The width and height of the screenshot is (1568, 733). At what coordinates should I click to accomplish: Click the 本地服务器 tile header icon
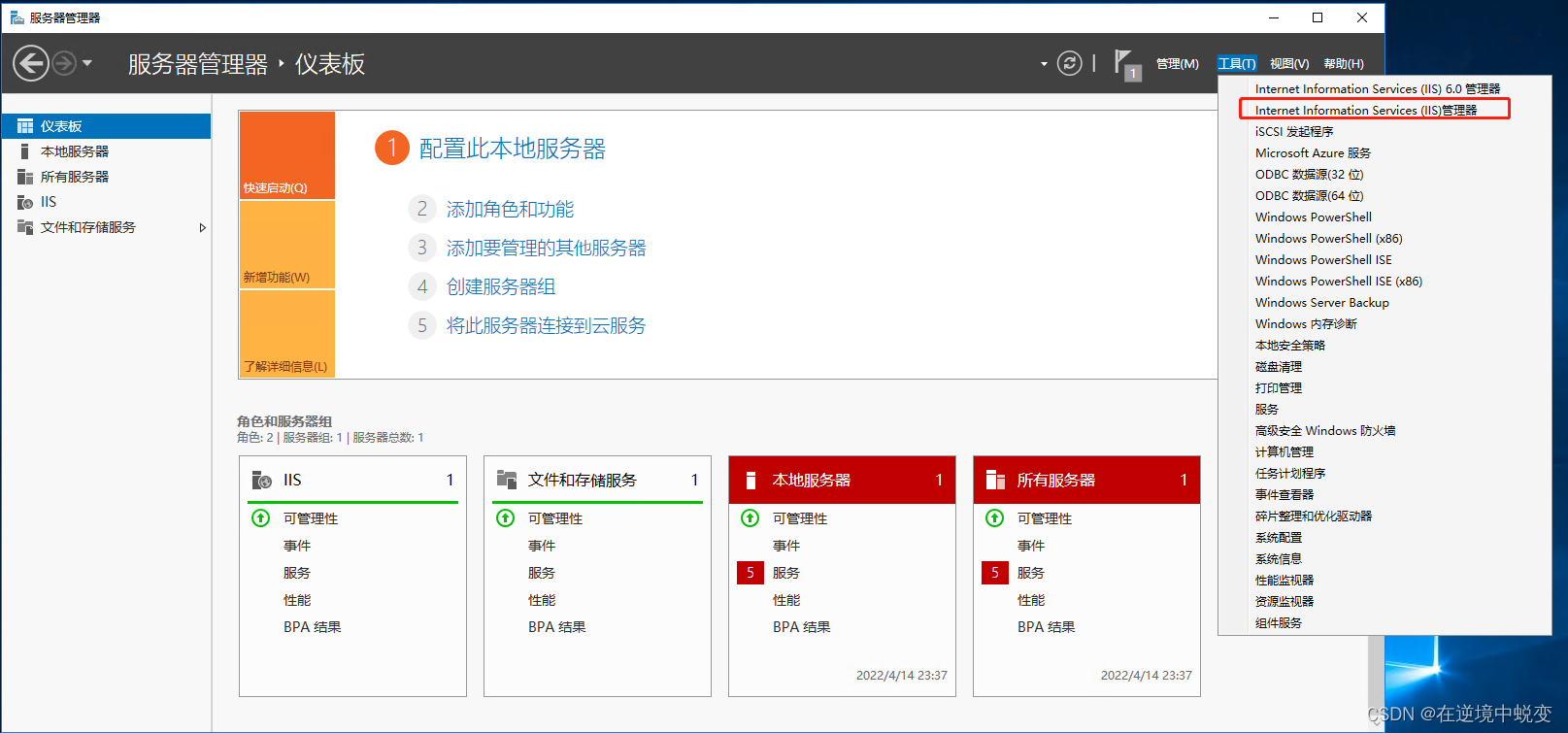(751, 480)
